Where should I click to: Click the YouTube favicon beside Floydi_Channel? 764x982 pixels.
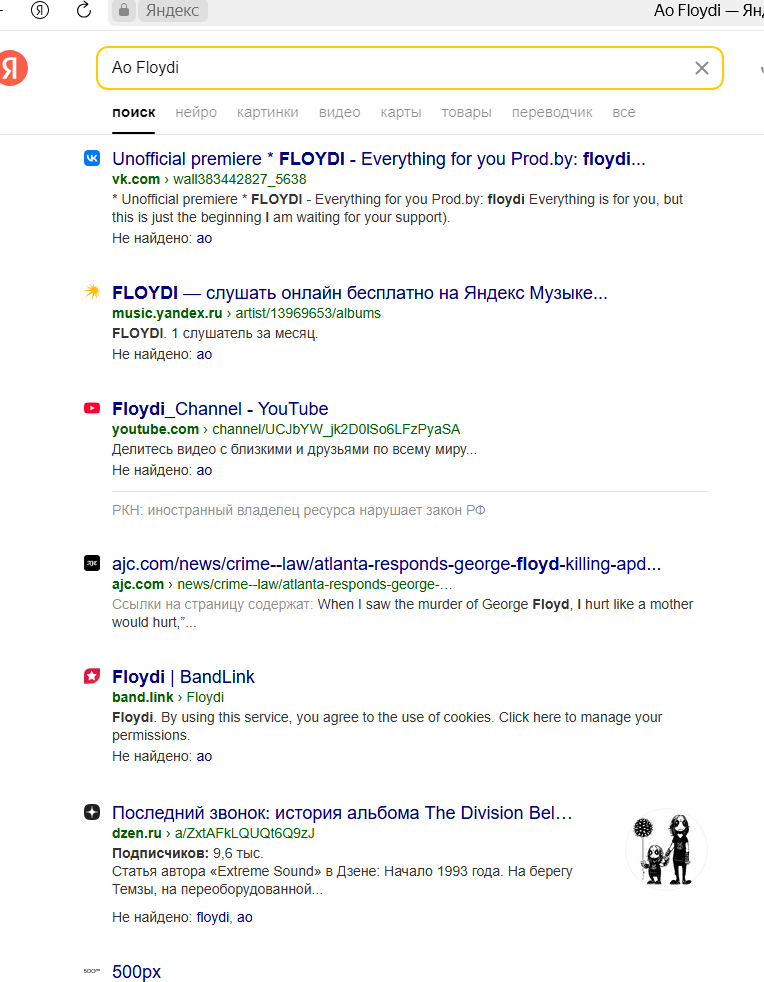click(x=92, y=408)
